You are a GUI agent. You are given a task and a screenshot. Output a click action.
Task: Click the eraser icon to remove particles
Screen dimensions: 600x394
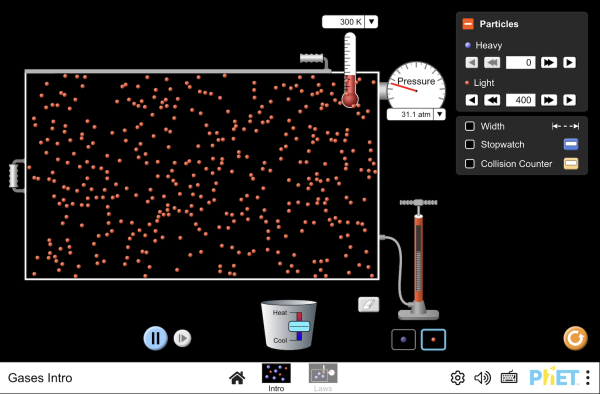point(368,304)
